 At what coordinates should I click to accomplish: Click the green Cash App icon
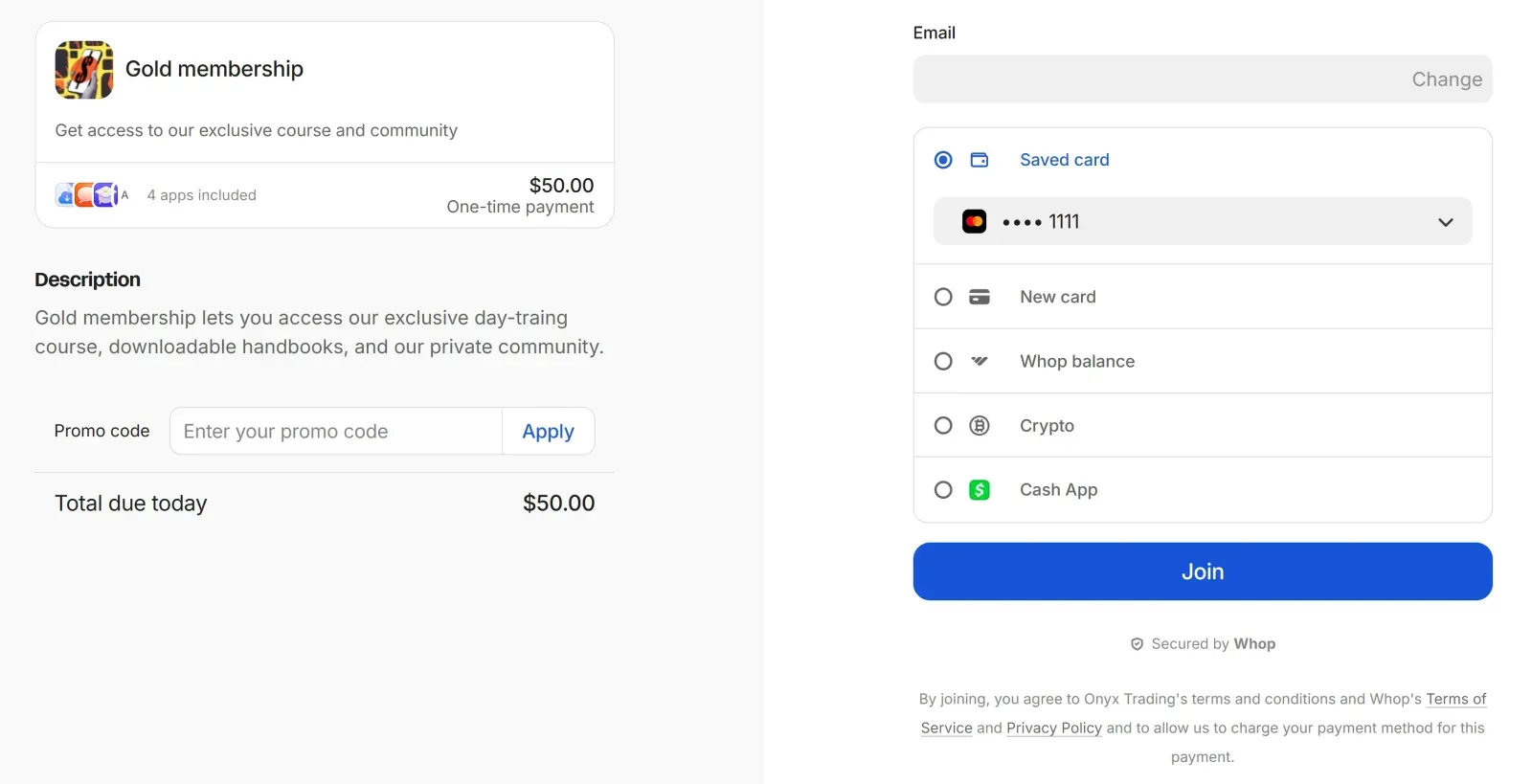979,490
